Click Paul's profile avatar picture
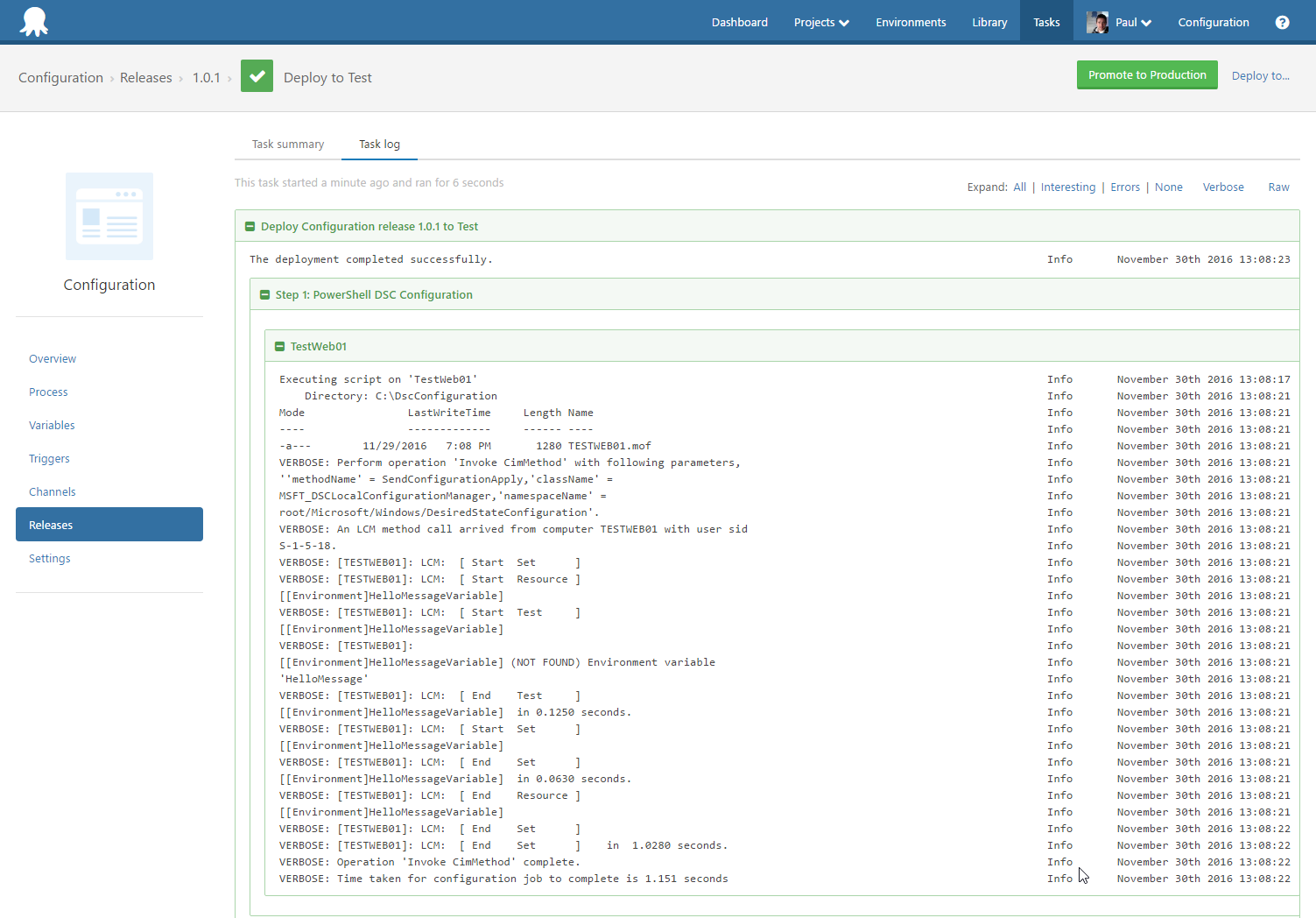The height and width of the screenshot is (918, 1316). [1097, 22]
